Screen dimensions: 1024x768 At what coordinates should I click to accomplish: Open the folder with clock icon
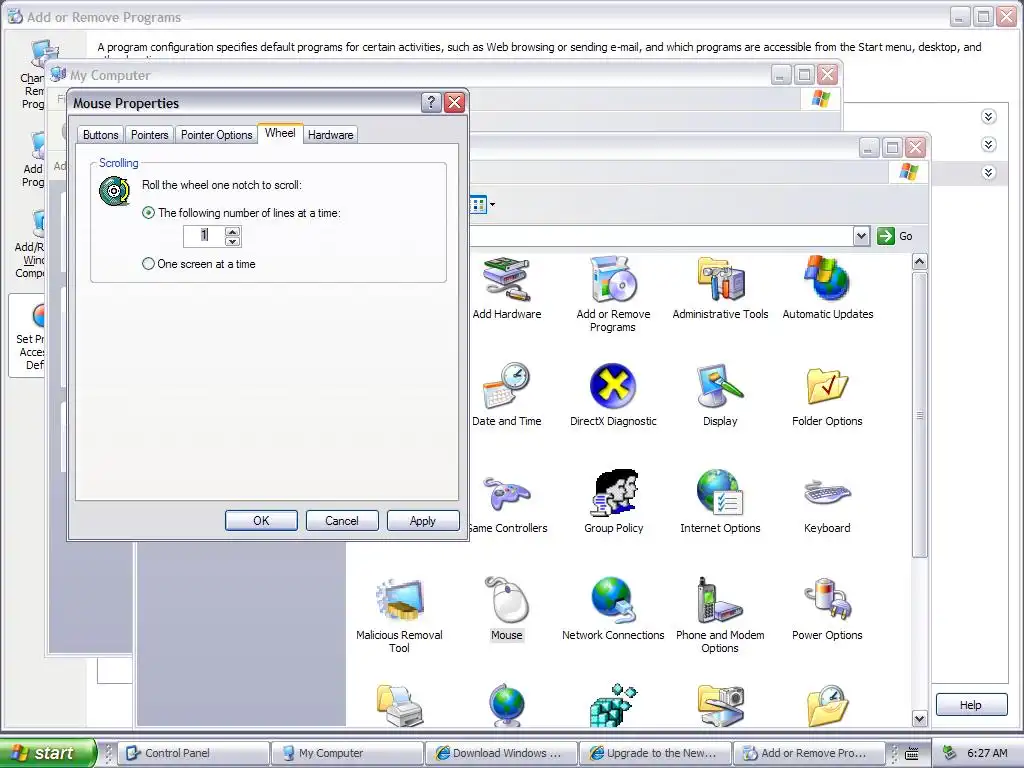pos(827,705)
